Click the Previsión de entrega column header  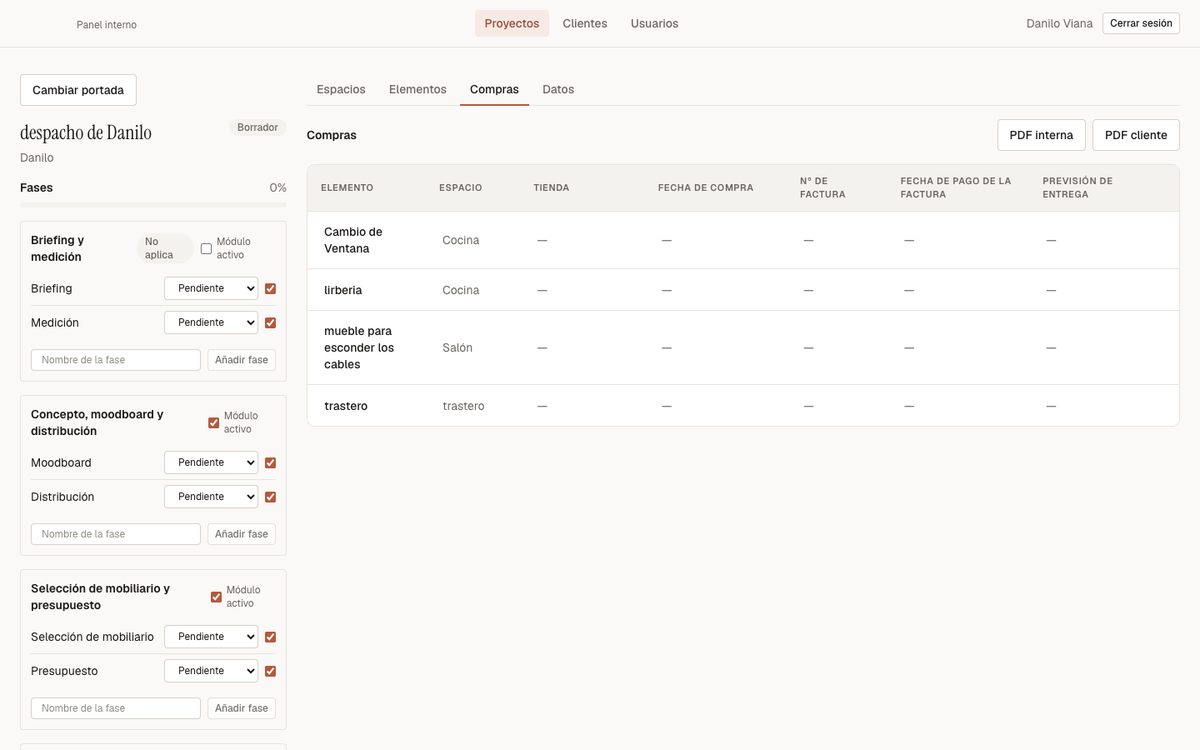(x=1078, y=188)
